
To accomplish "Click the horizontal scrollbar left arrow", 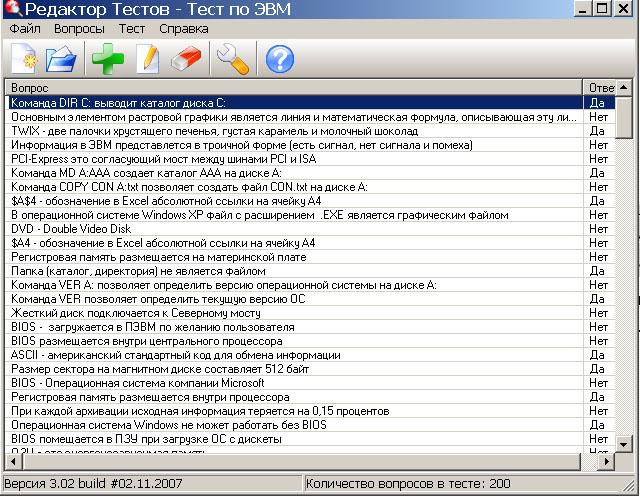I will [x=13, y=462].
